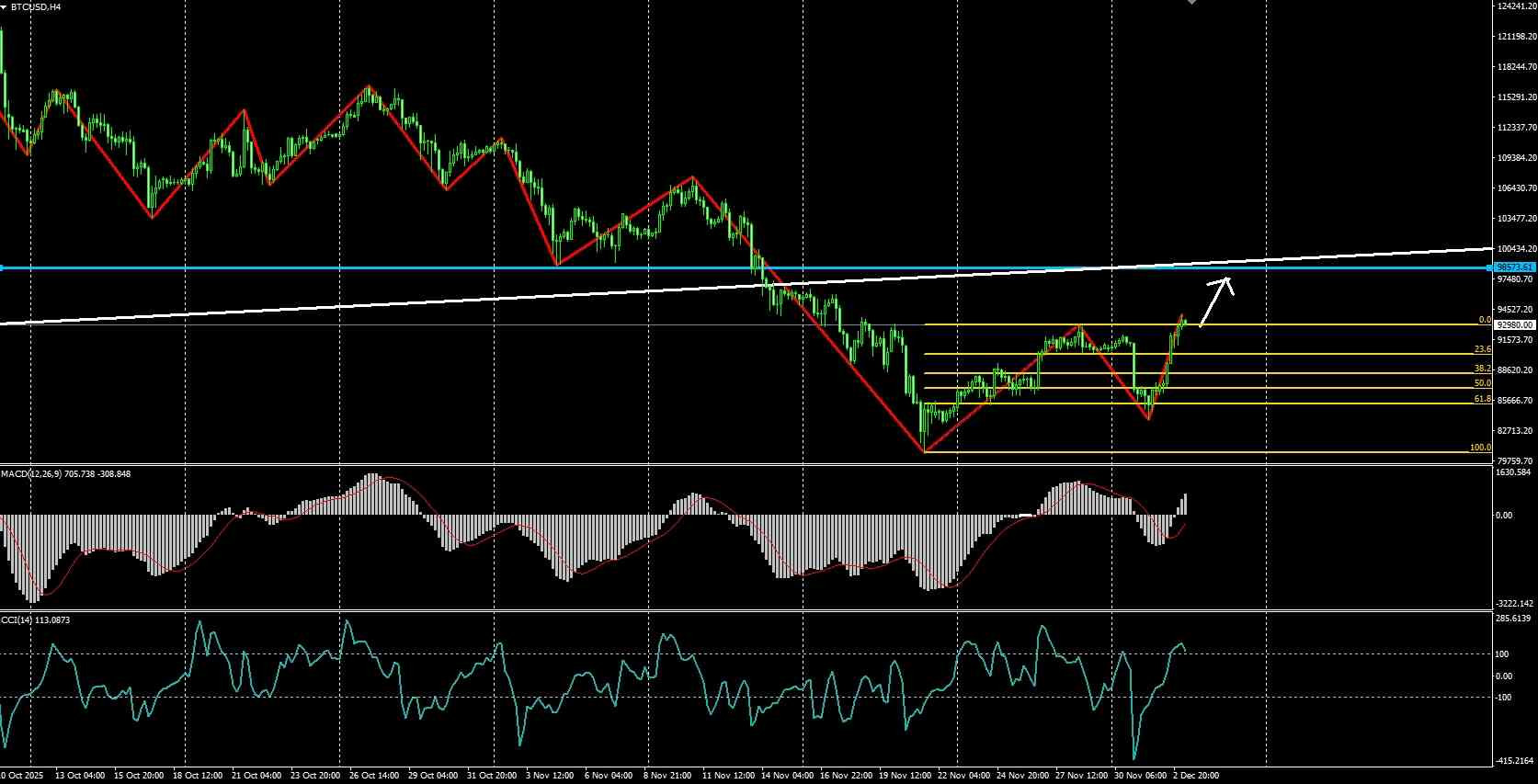Image resolution: width=1538 pixels, height=784 pixels.
Task: Click the 124241.20 price scale value
Action: tap(1516, 6)
